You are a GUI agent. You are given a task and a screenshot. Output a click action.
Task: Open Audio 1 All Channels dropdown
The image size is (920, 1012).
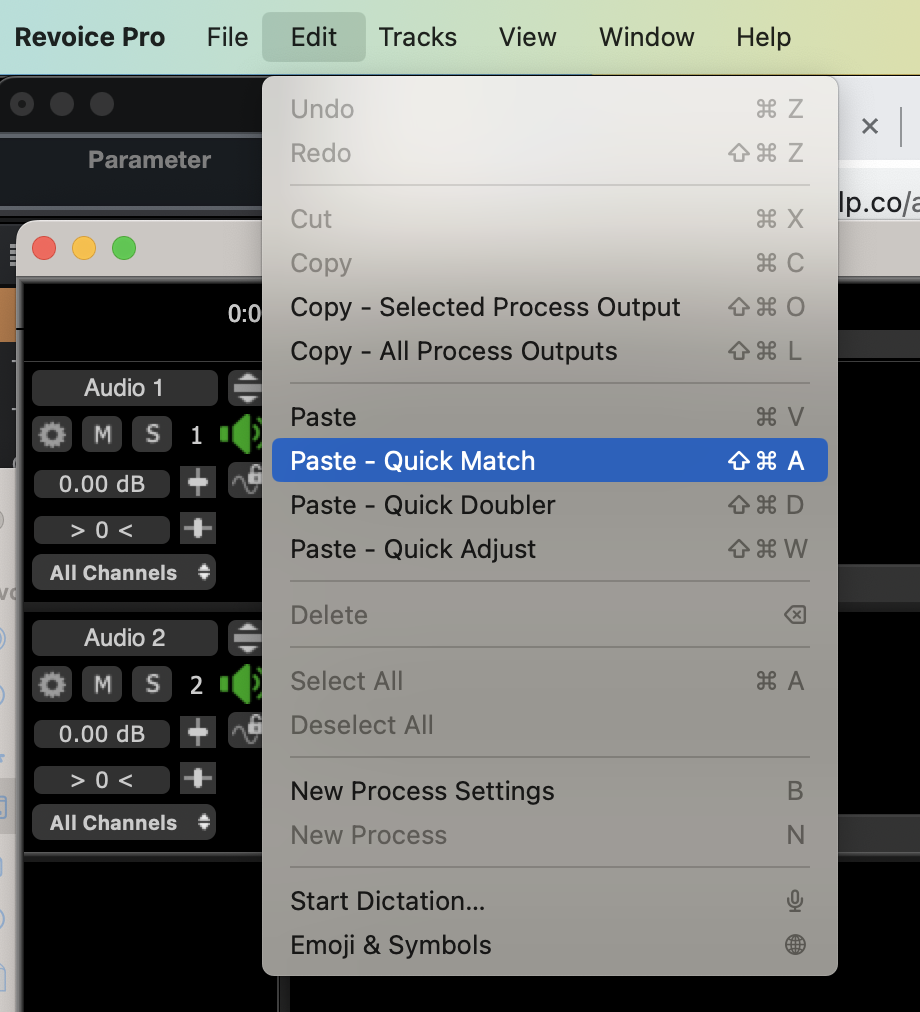point(124,573)
